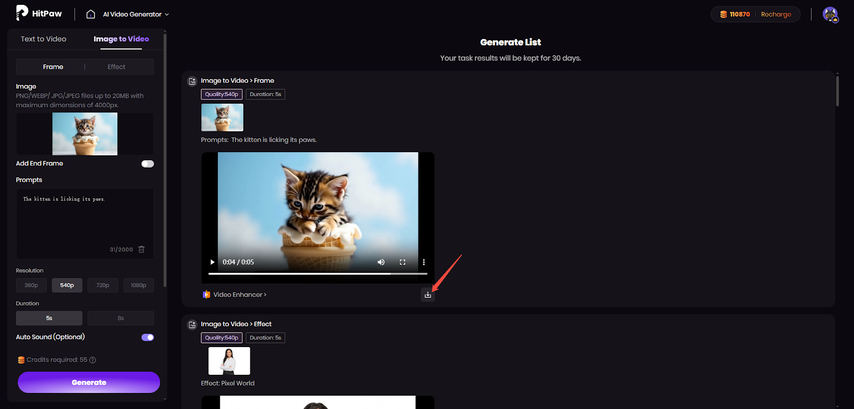Toggle the Add End Frame switch
Viewport: 854px width, 409px height.
(x=148, y=164)
